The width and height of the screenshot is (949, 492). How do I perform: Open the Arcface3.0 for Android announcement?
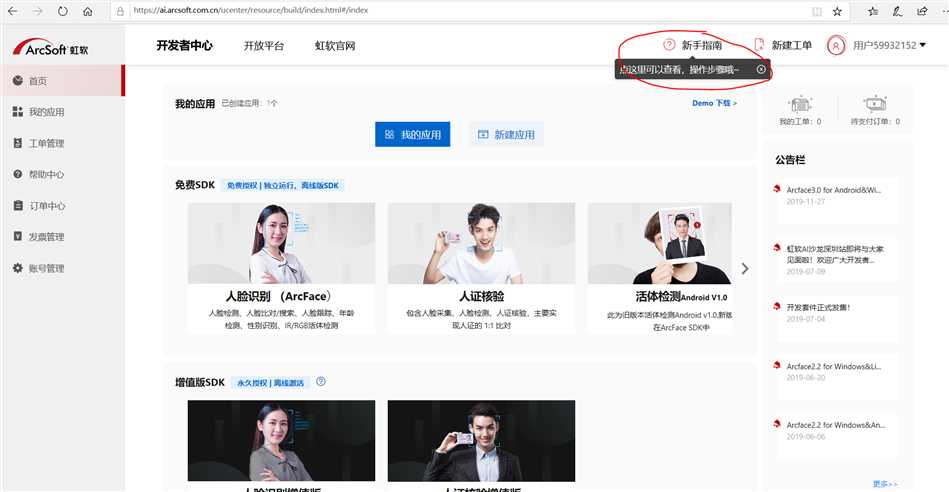[833, 190]
